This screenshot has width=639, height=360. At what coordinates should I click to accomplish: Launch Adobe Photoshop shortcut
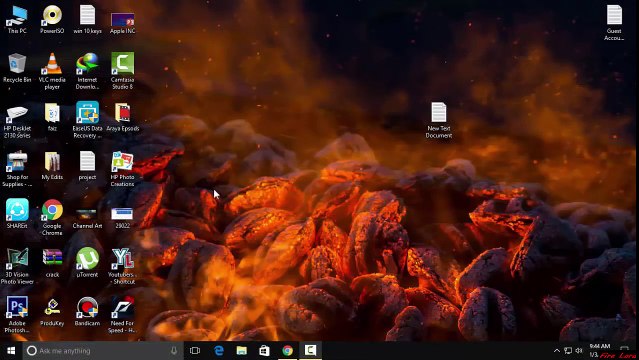[x=17, y=315]
